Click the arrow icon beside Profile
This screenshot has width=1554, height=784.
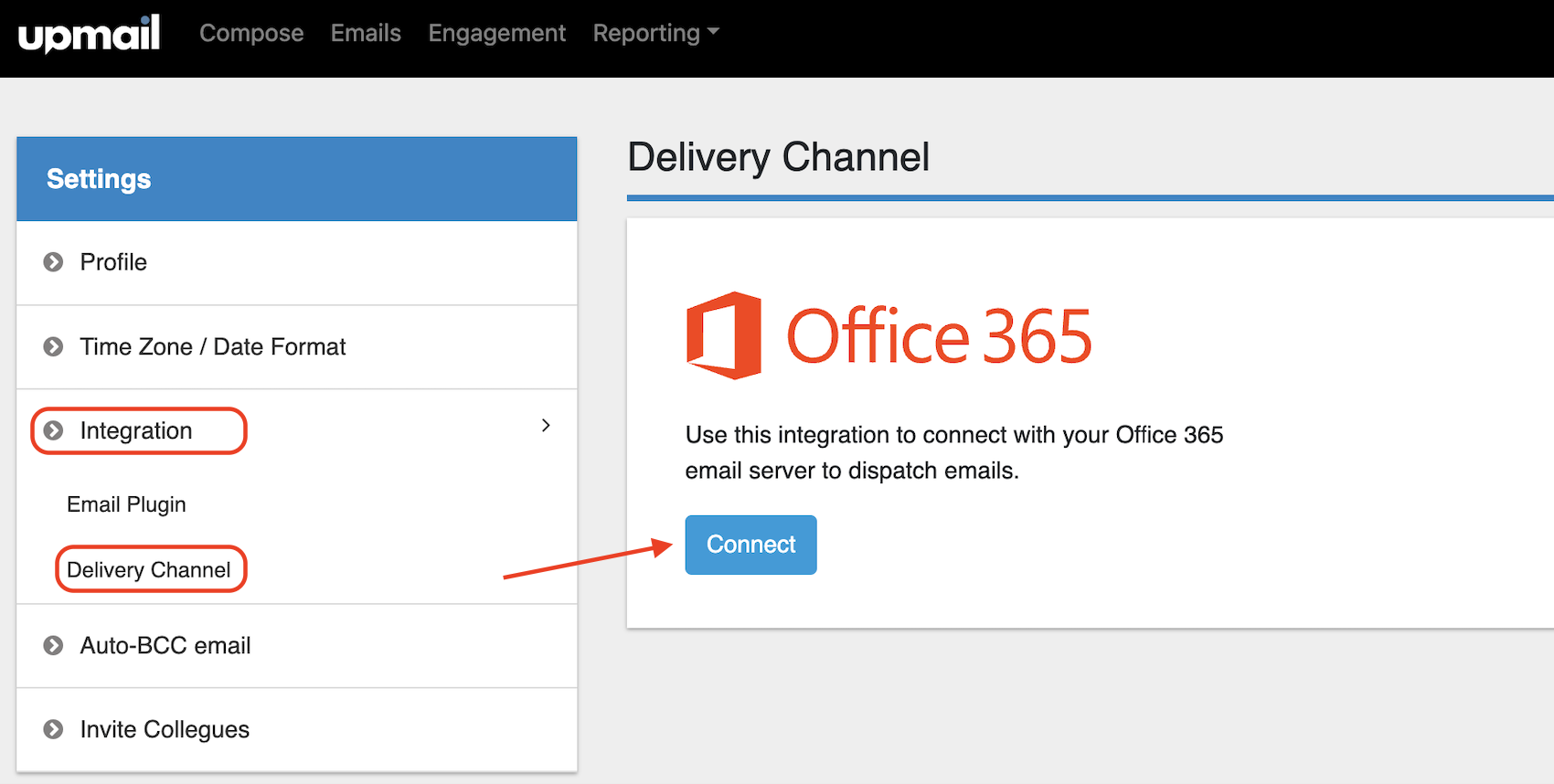coord(53,262)
